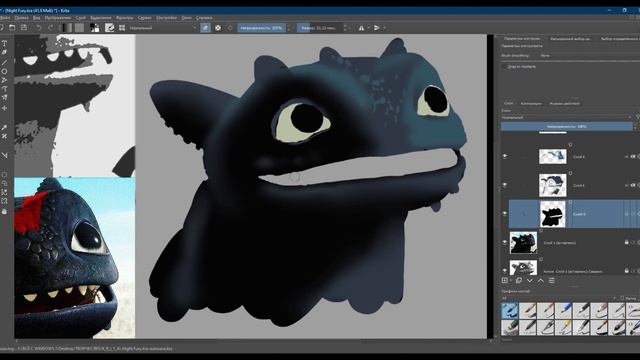This screenshot has width=640, height=360.
Task: Select the Rectangular Selection tool
Action: click(x=4, y=175)
